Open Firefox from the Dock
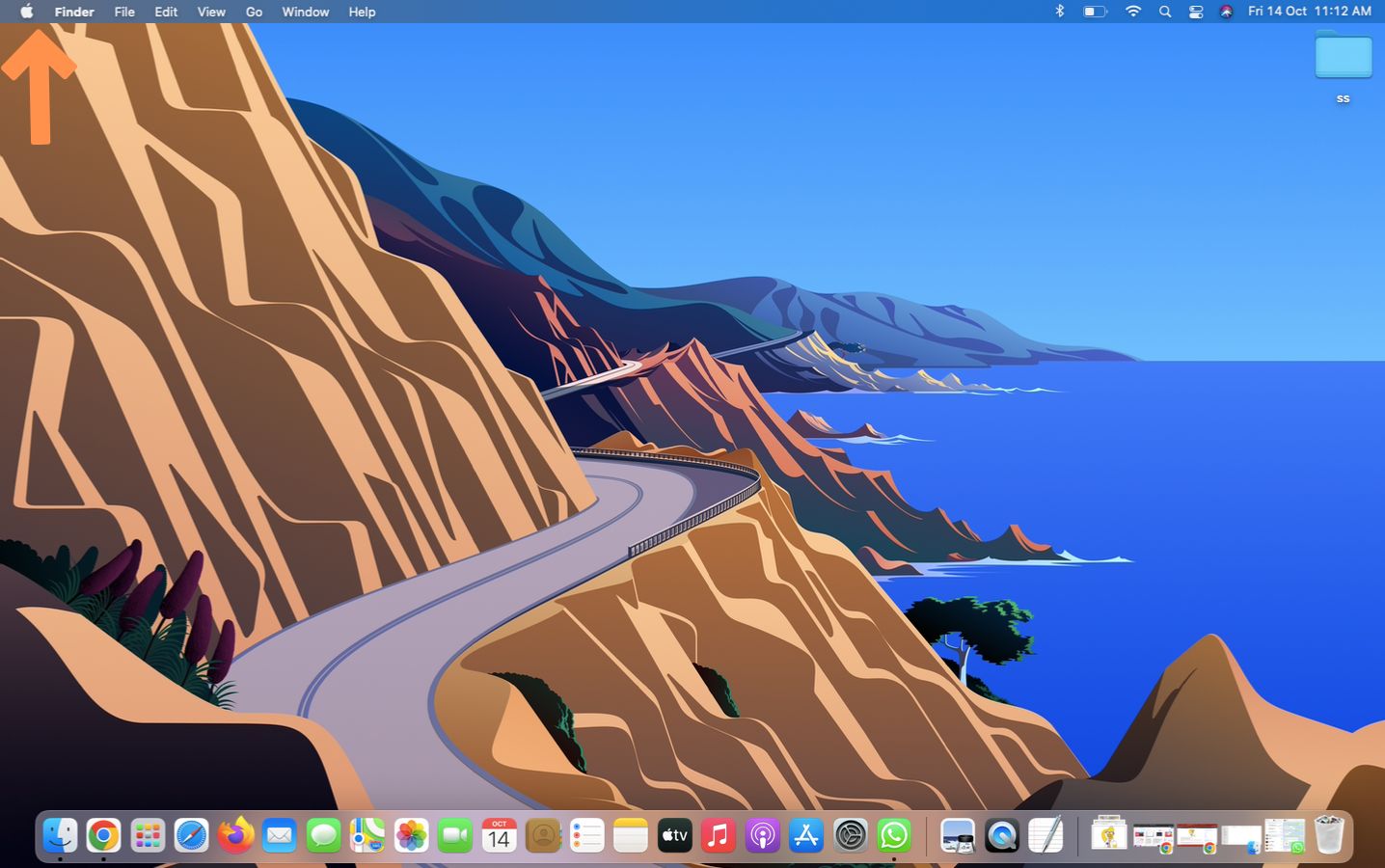1385x868 pixels. [235, 835]
